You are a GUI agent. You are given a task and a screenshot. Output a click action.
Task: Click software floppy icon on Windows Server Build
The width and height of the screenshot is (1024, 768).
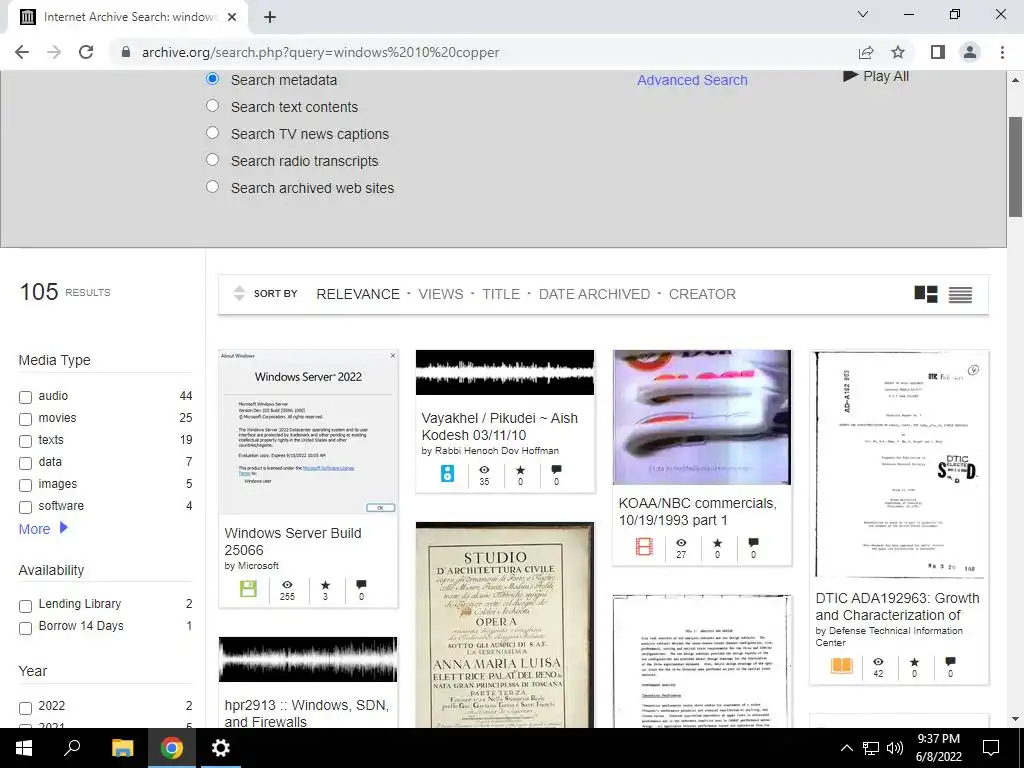click(x=248, y=589)
